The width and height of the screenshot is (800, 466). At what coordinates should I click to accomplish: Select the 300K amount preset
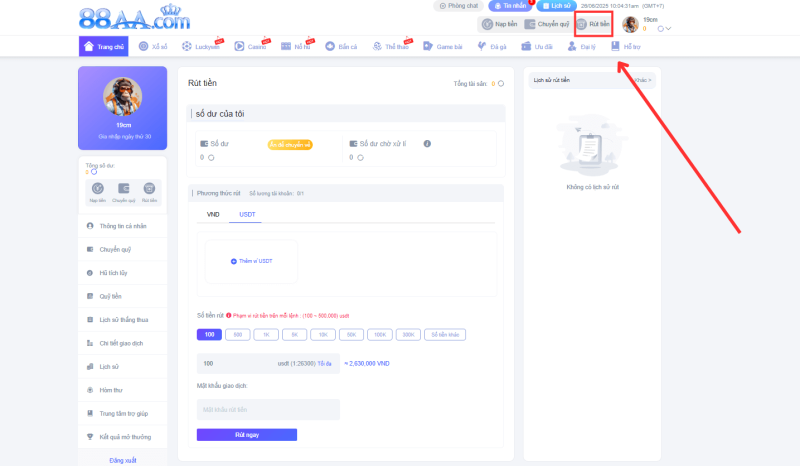click(408, 335)
